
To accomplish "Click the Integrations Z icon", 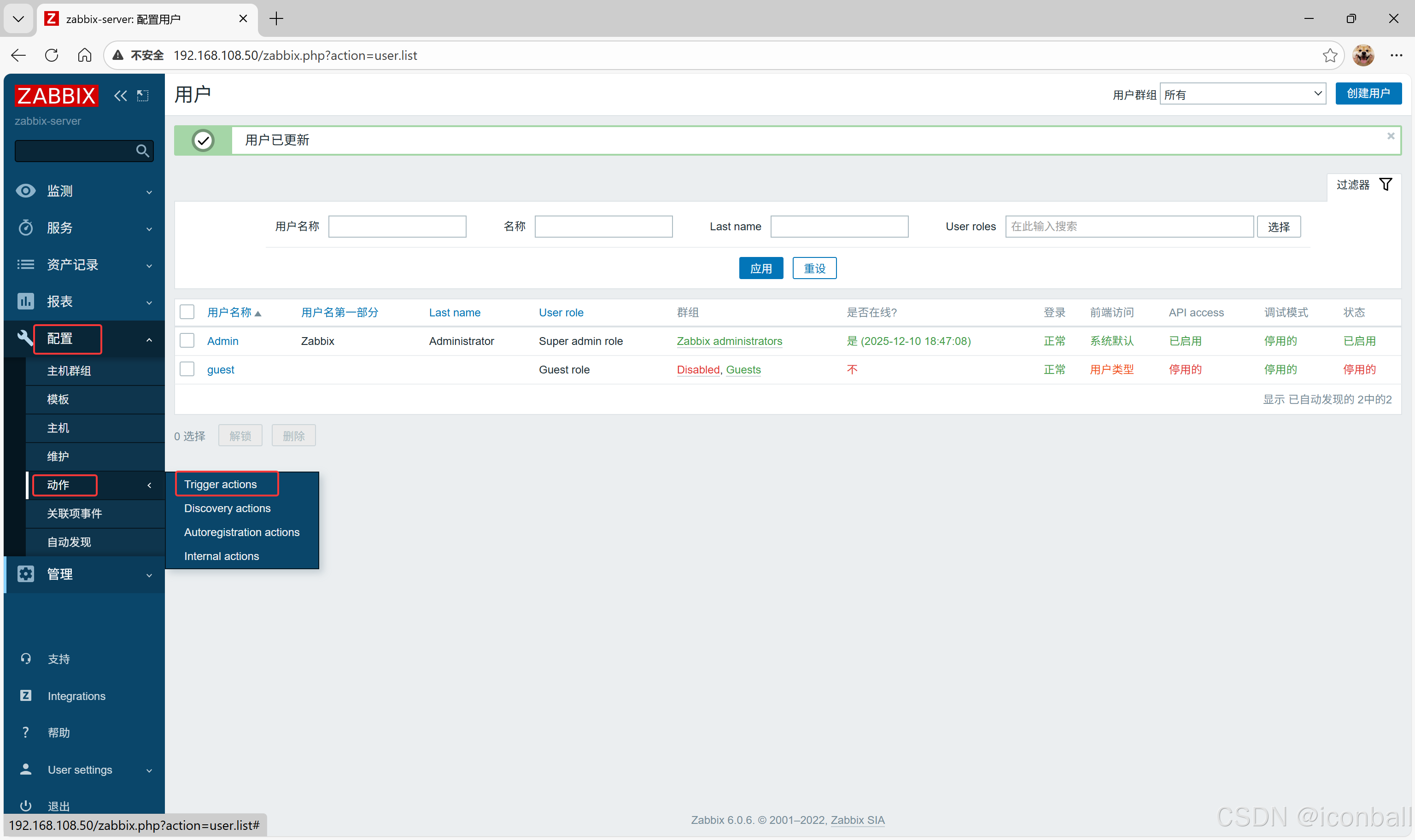I will click(x=25, y=696).
